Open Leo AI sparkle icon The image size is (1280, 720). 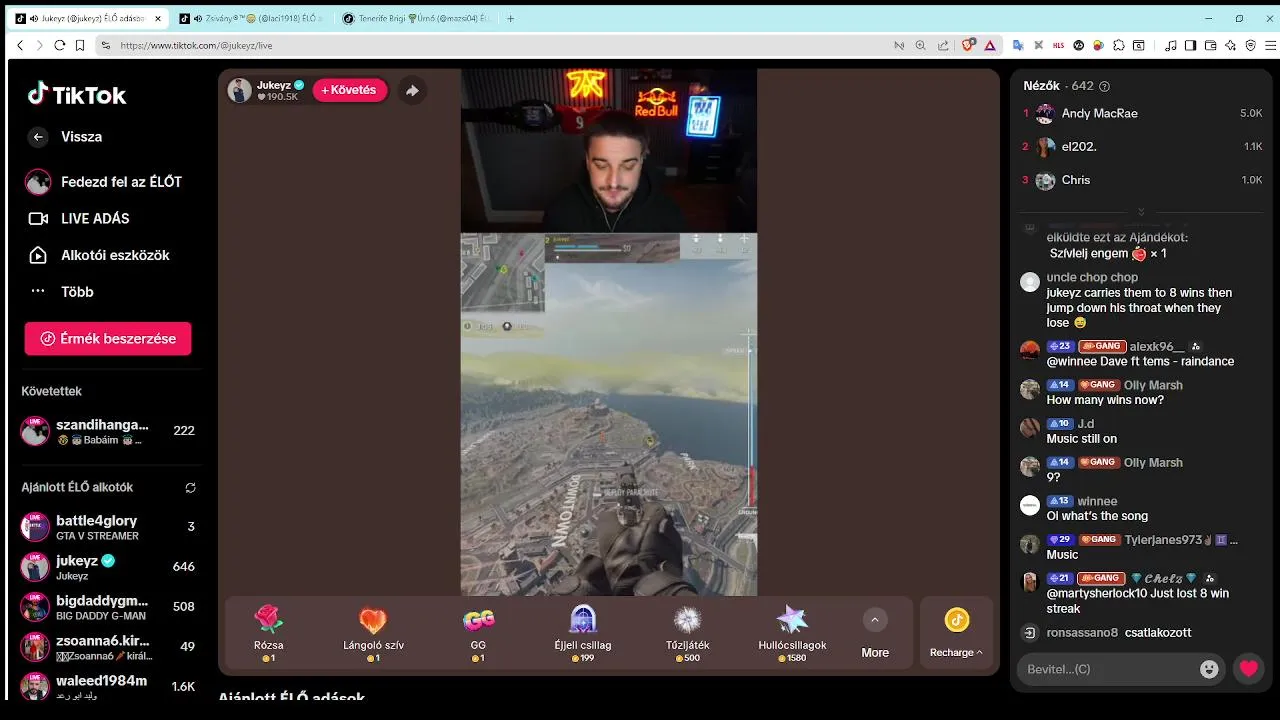[1230, 45]
